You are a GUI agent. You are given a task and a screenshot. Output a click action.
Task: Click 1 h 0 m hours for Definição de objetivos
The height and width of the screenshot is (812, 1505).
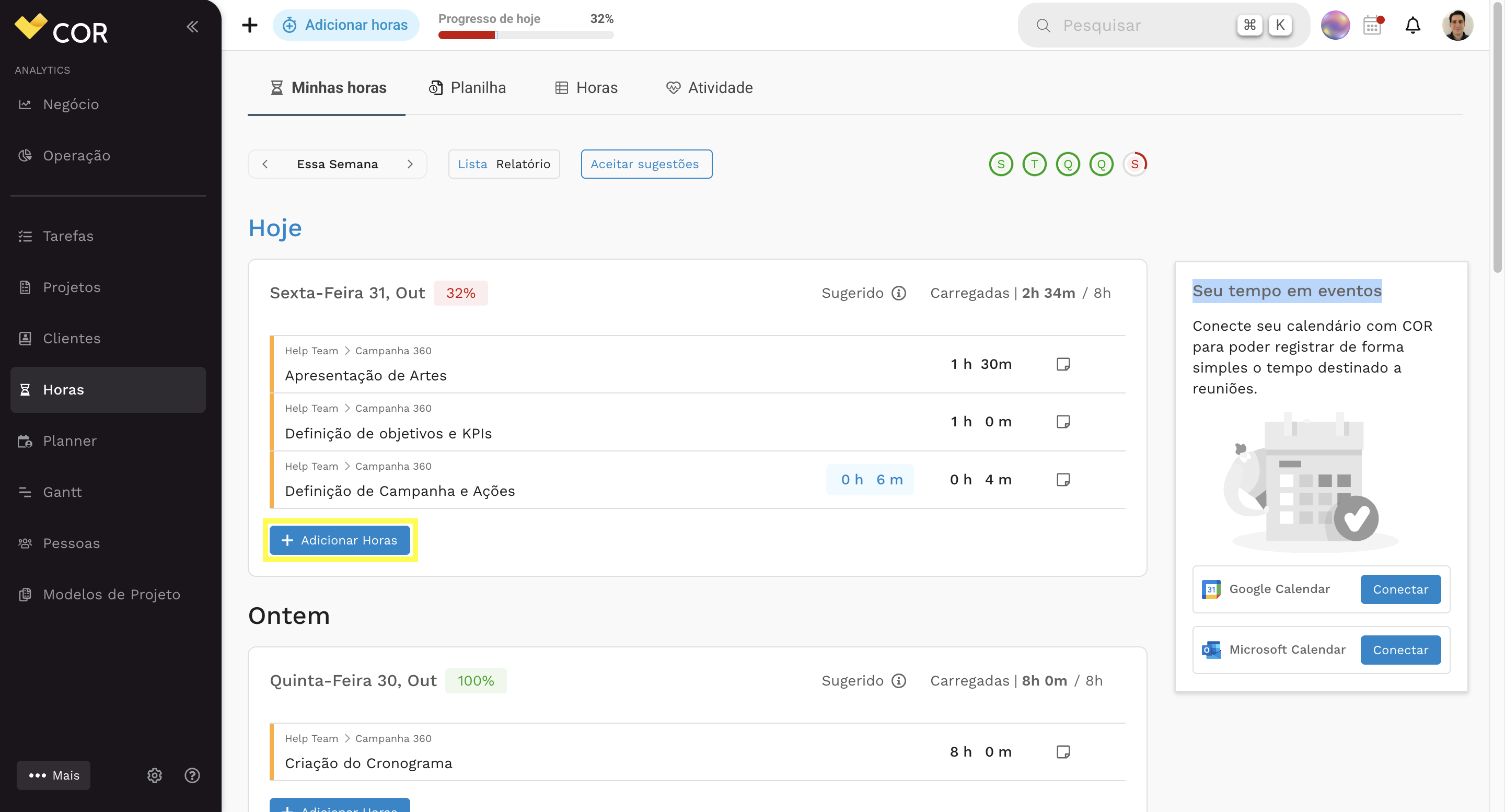[x=981, y=422]
